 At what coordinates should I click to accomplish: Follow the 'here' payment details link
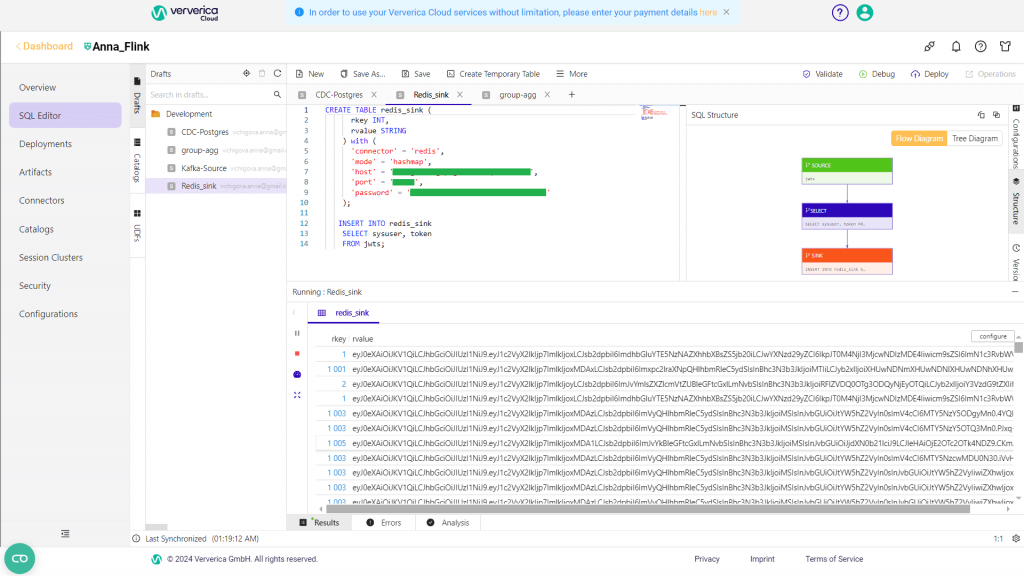708,12
